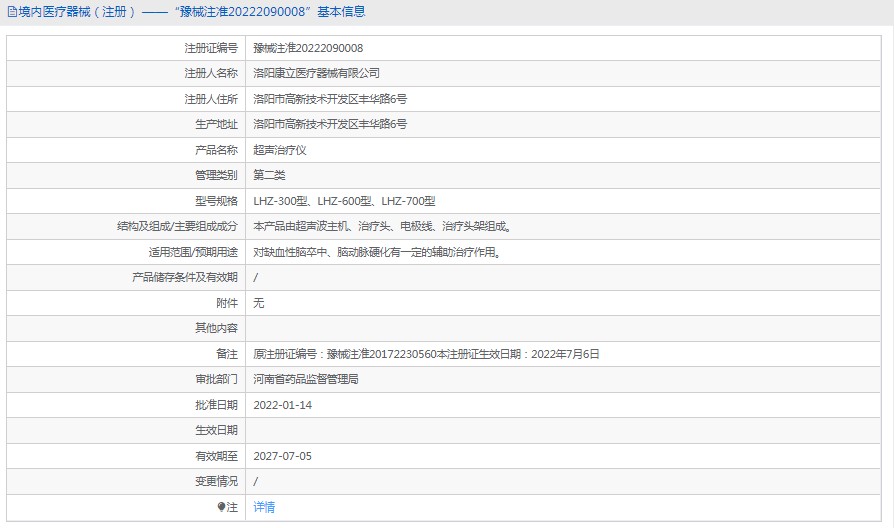
Task: Click the 变更情况 row label
Action: (216, 481)
